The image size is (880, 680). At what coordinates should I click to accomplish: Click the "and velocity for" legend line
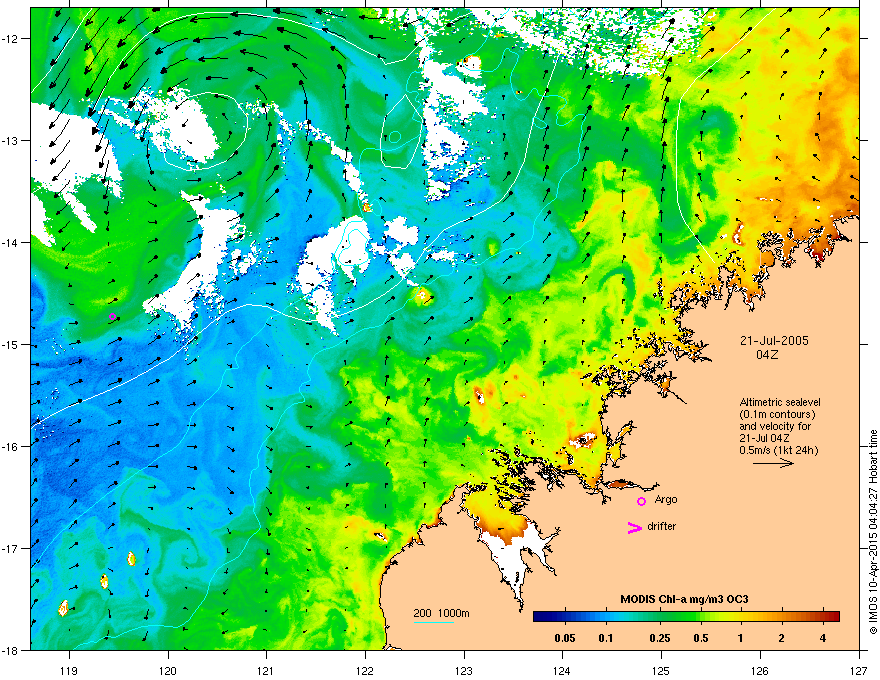coord(775,426)
